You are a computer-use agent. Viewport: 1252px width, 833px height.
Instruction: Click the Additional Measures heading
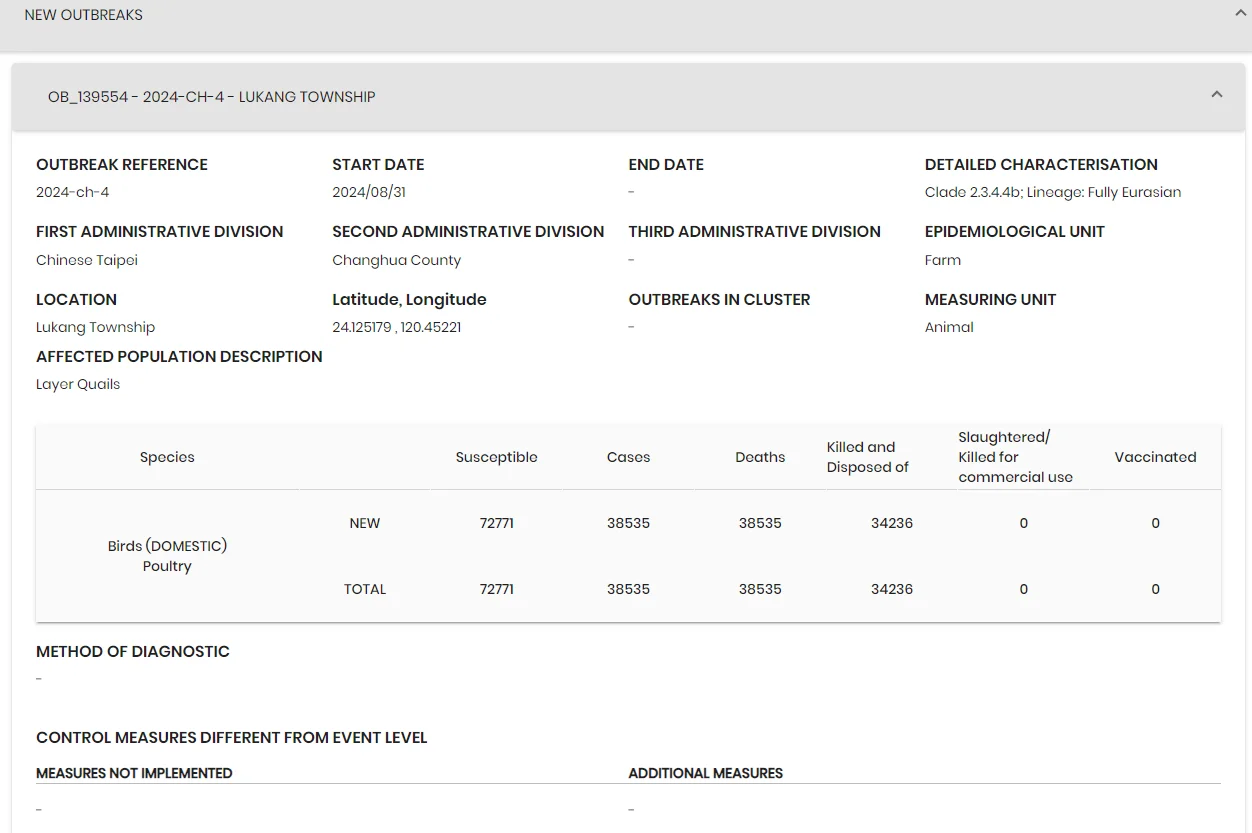(x=706, y=773)
